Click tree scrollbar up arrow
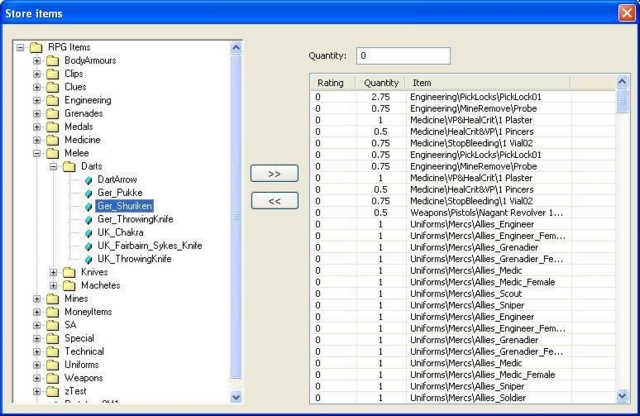This screenshot has width=640, height=416. (x=236, y=48)
